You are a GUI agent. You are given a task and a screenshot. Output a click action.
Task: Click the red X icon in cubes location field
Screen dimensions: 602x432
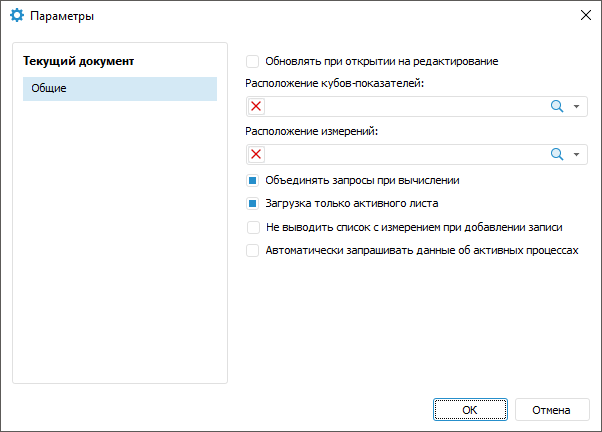pos(256,107)
